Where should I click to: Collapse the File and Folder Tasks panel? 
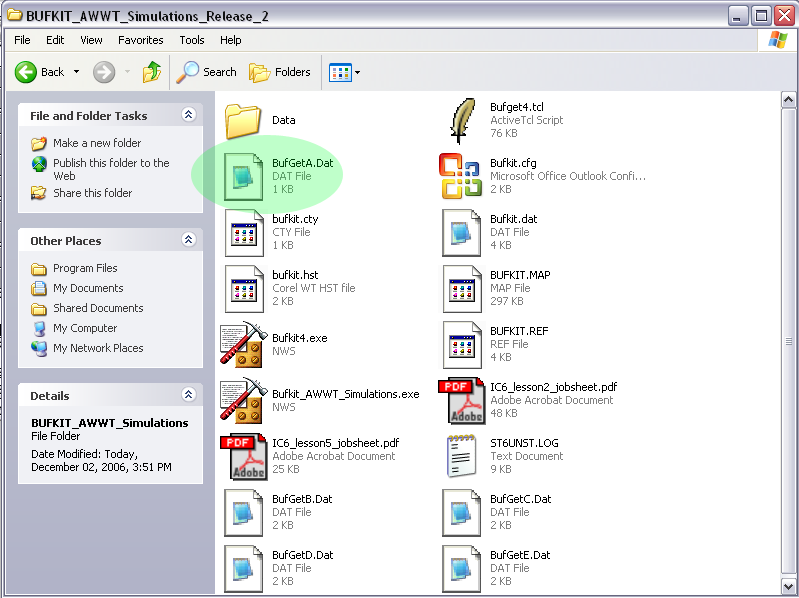point(188,116)
